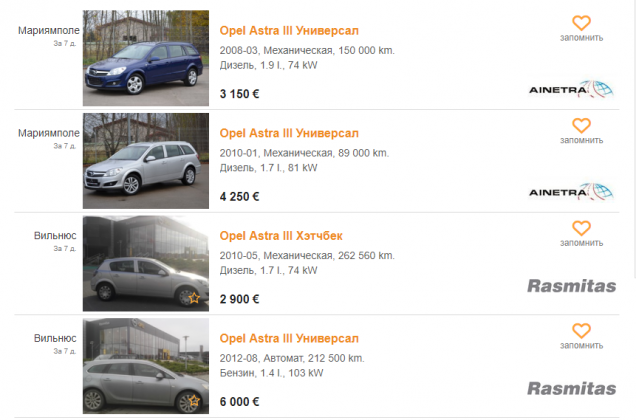Viewport: 636px width, 420px height.
Task: Open Ainetra dealer logo on 4 250 € listing
Action: tap(571, 192)
